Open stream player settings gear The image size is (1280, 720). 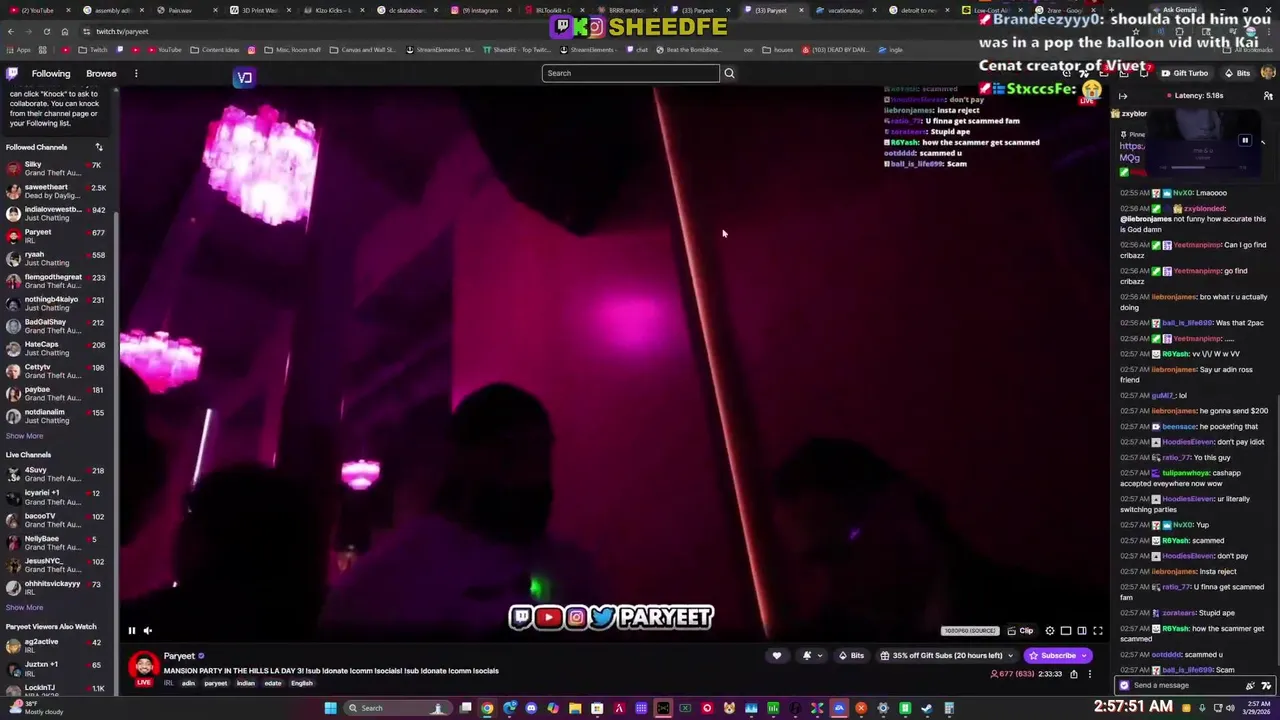point(1049,631)
